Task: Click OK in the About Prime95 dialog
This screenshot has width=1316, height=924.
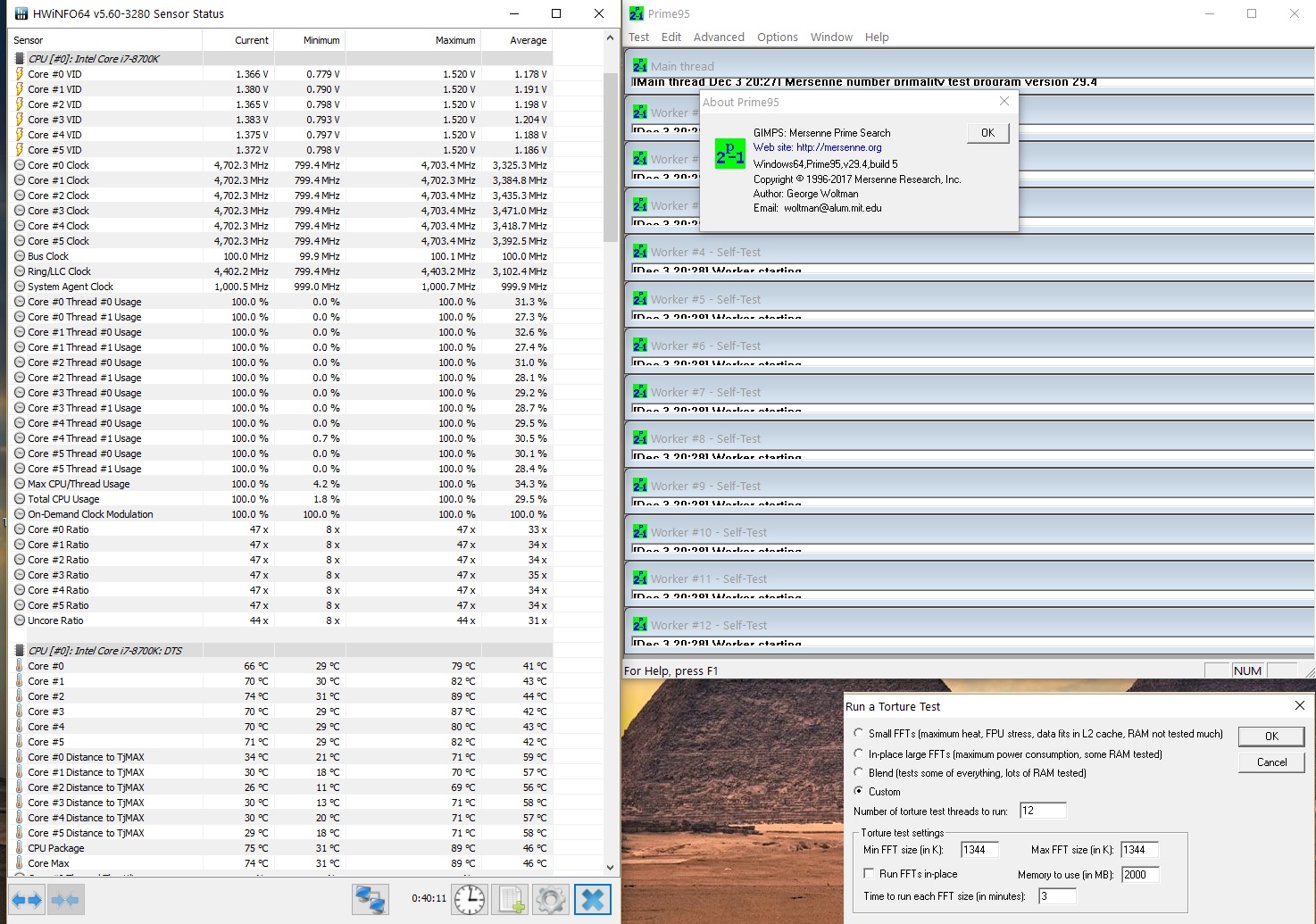Action: click(x=987, y=133)
